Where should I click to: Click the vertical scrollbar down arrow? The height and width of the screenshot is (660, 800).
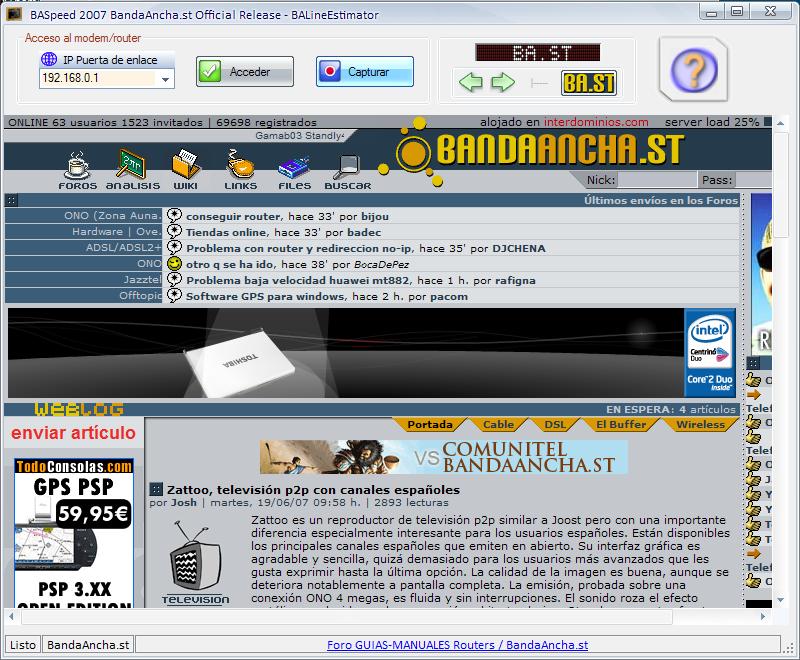pyautogui.click(x=781, y=600)
